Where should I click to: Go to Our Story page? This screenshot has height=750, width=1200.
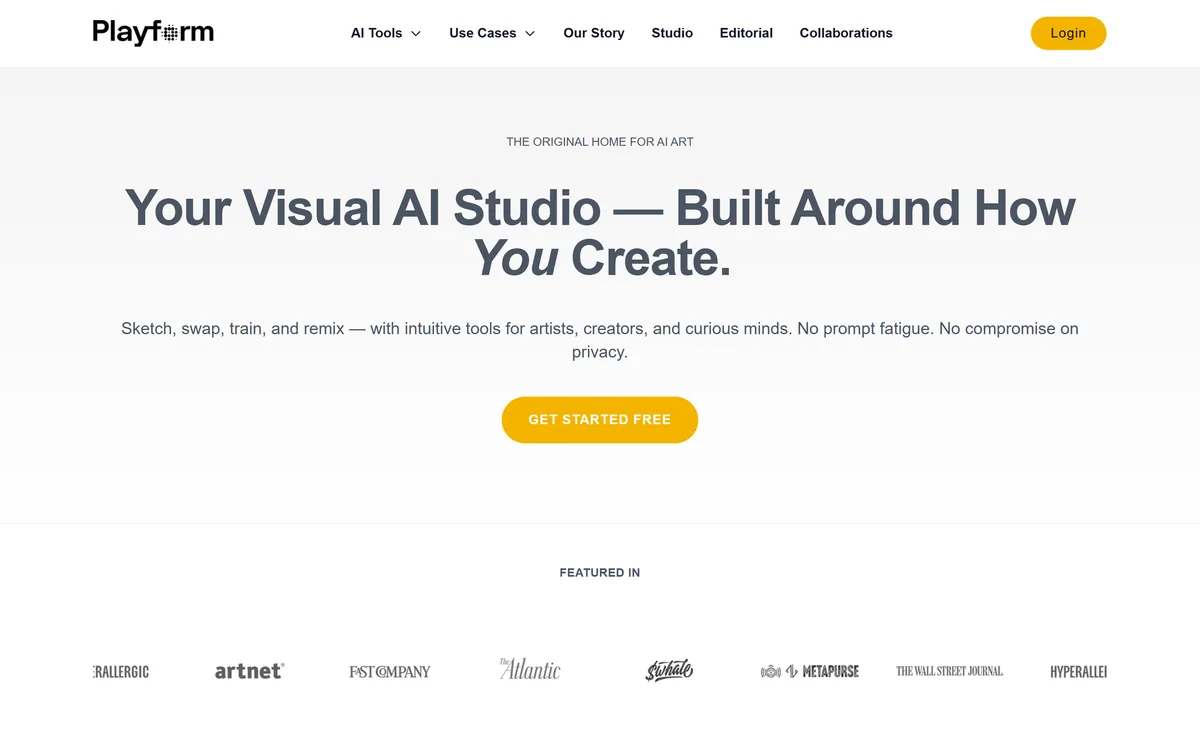coord(594,33)
